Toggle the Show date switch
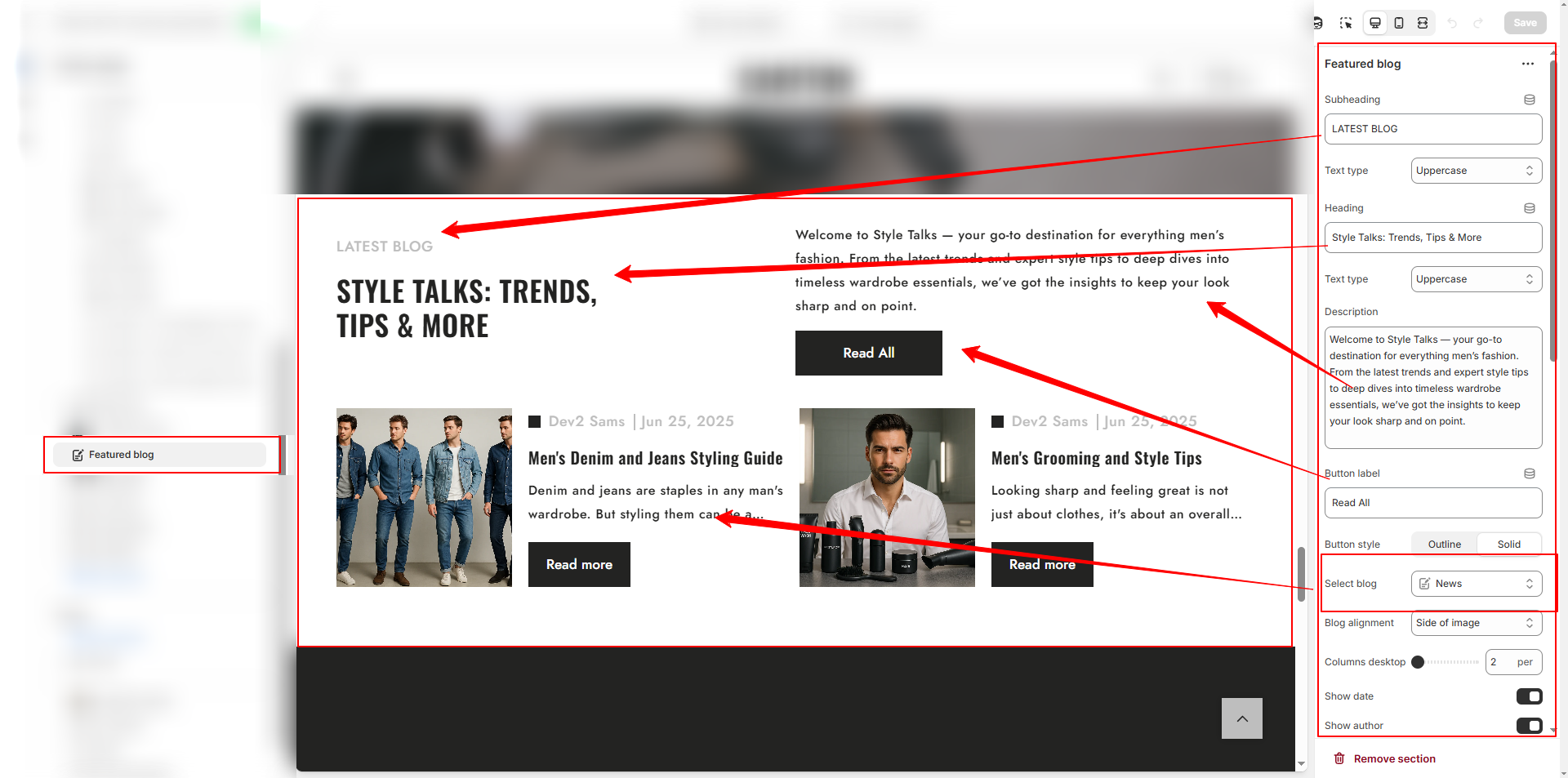The width and height of the screenshot is (1568, 778). click(x=1530, y=696)
